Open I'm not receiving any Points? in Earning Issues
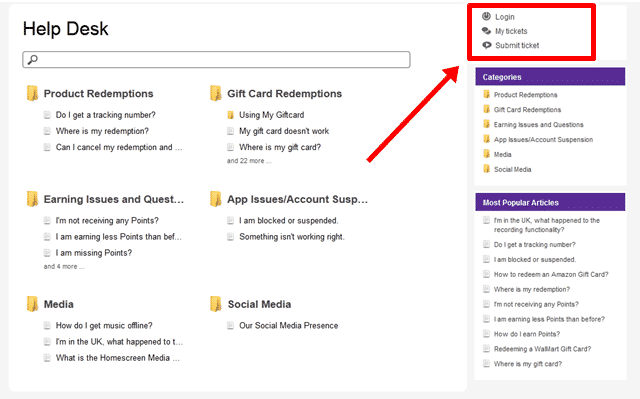640x399 pixels. pyautogui.click(x=107, y=221)
